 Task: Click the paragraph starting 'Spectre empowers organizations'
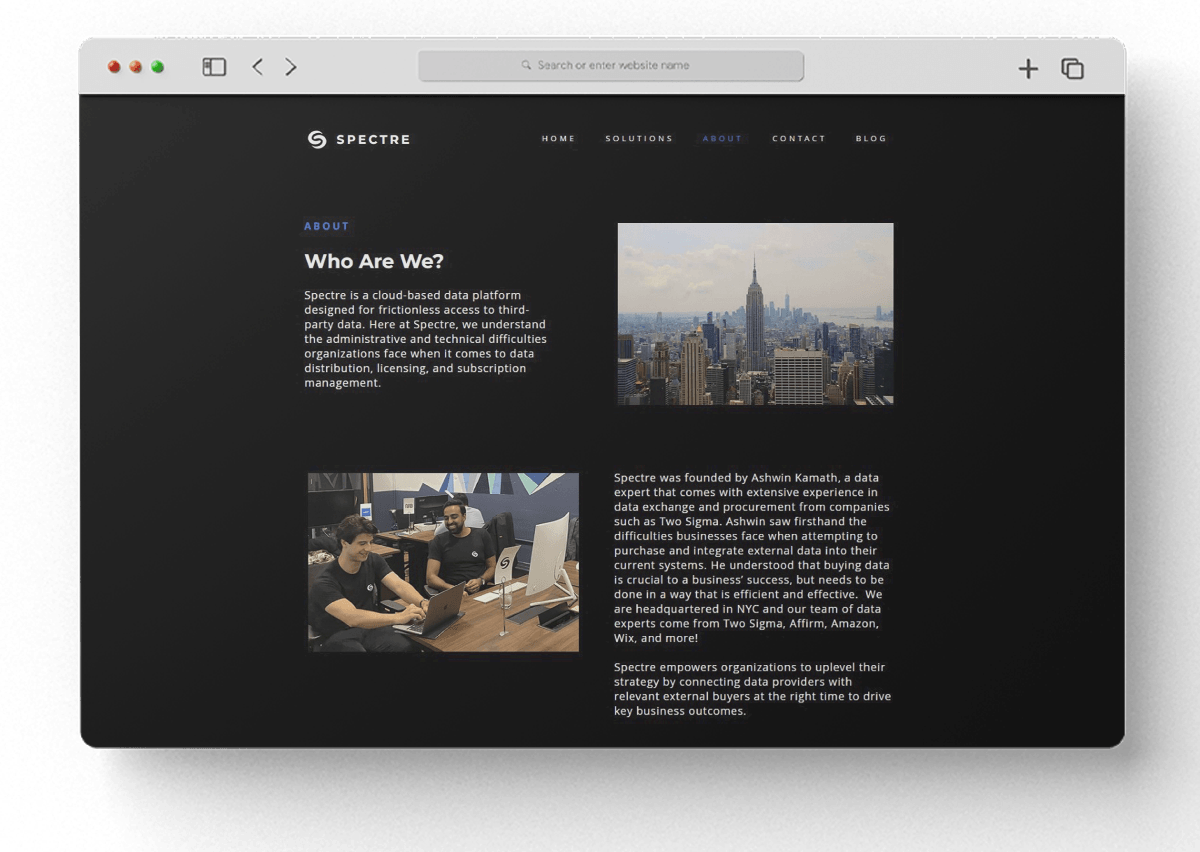[752, 689]
